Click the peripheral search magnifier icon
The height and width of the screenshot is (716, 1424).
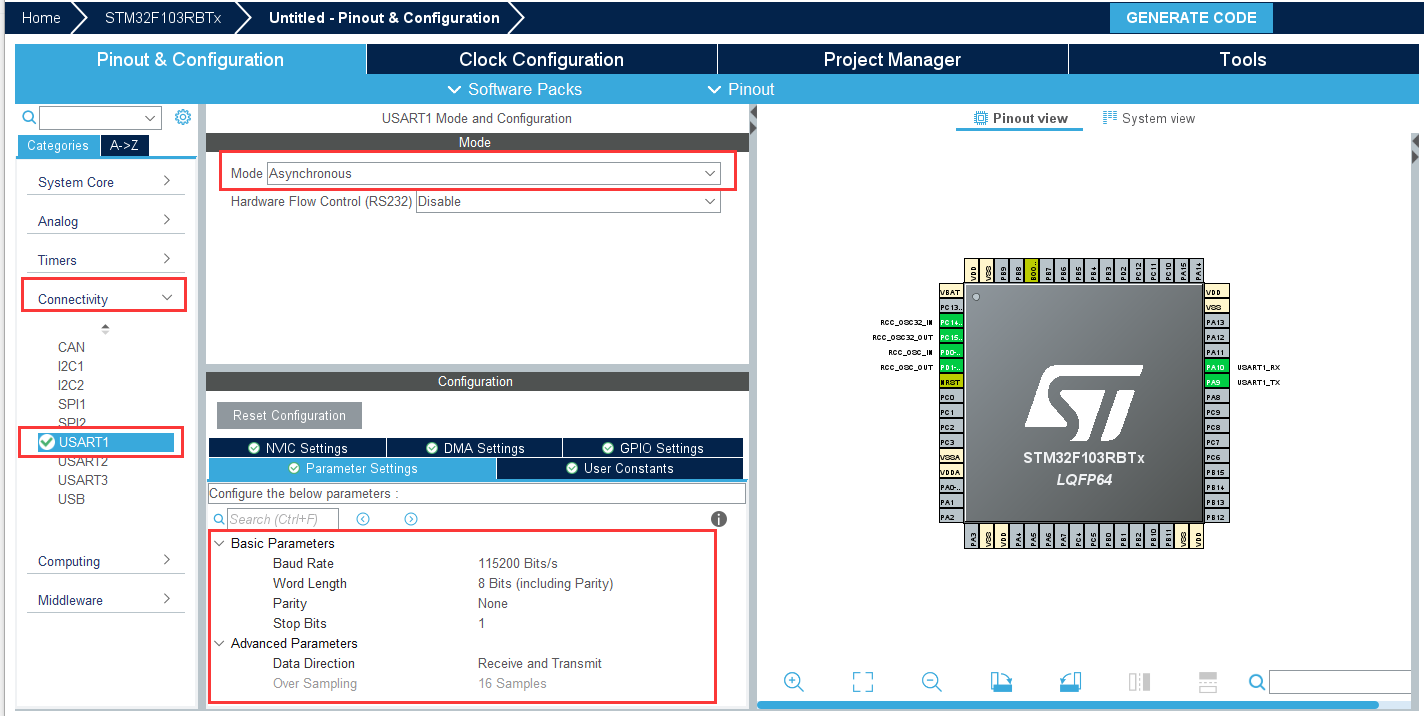28,118
